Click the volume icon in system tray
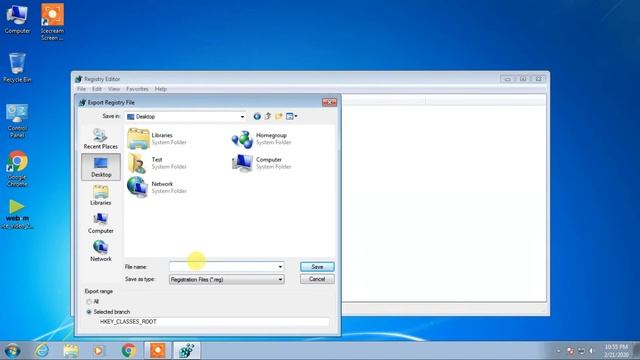The image size is (640, 360). tap(592, 351)
